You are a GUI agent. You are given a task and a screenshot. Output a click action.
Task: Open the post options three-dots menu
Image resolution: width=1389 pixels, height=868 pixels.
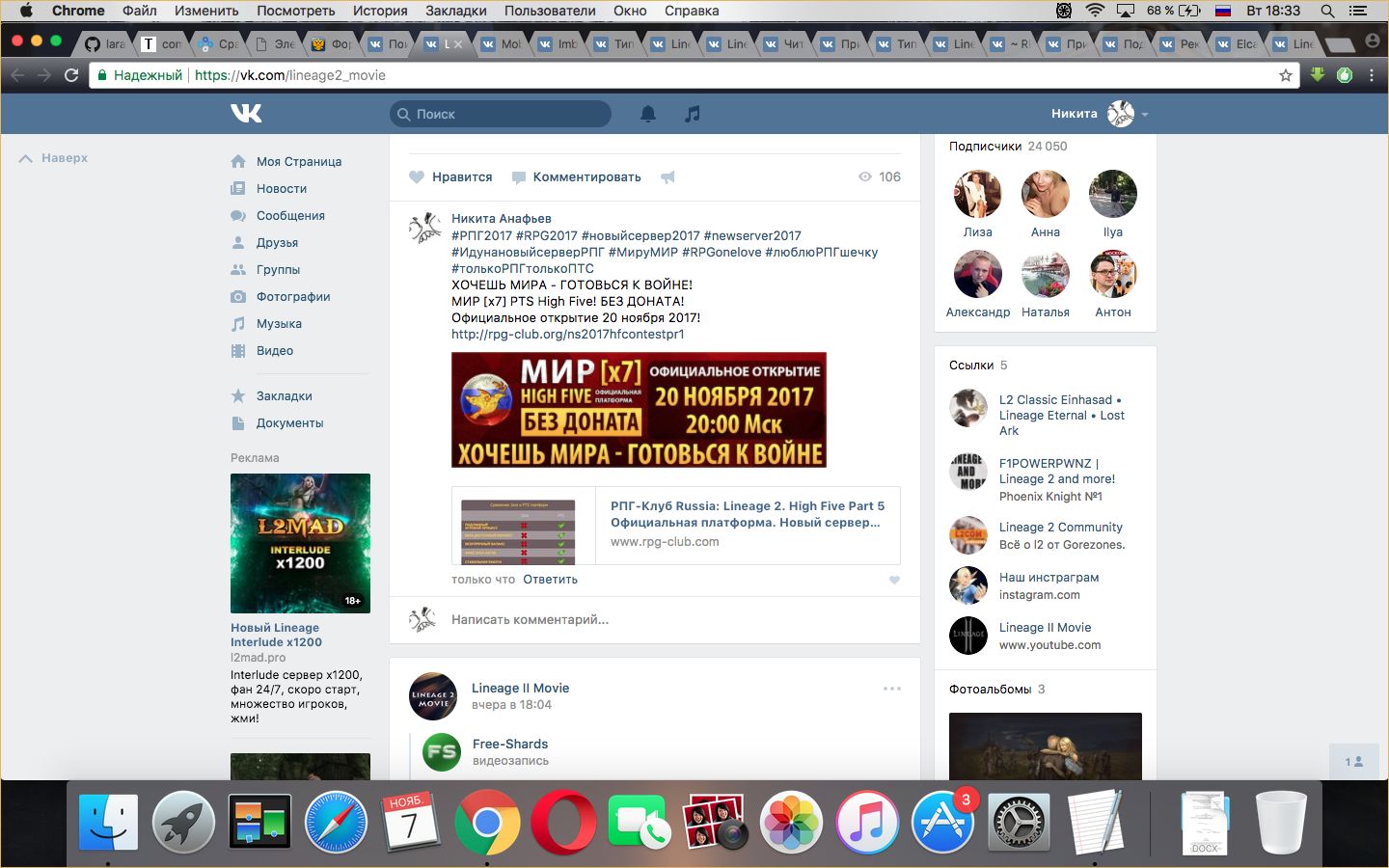[892, 689]
